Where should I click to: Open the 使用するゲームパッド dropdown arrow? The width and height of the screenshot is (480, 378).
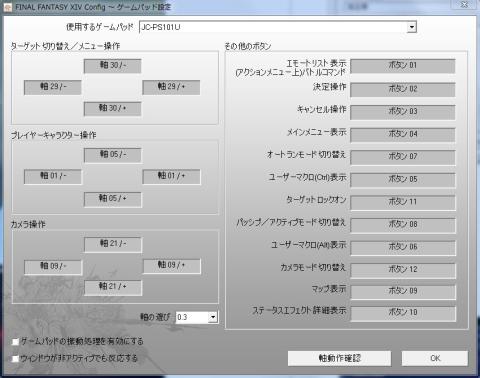[x=412, y=27]
